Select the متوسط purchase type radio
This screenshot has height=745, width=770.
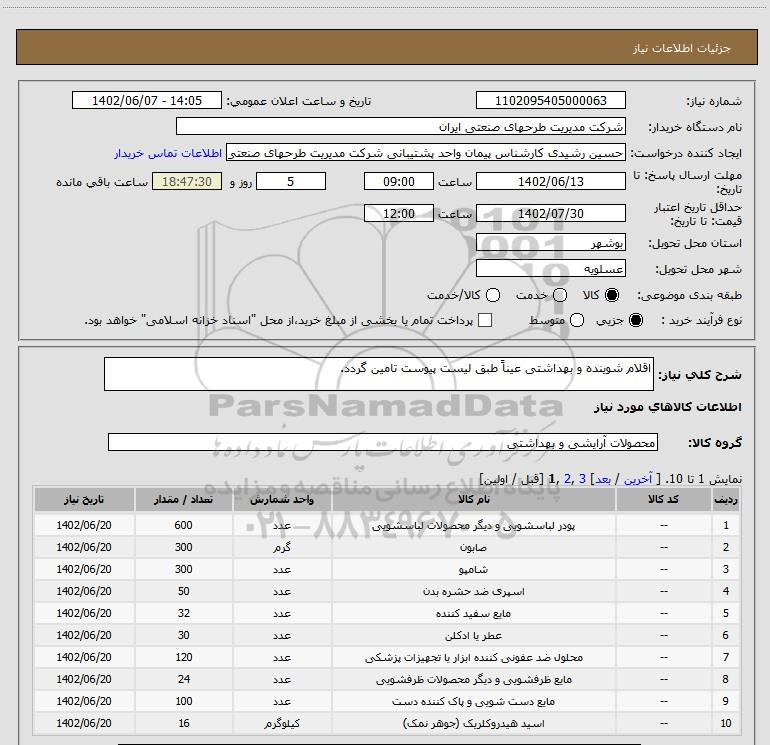(x=577, y=320)
